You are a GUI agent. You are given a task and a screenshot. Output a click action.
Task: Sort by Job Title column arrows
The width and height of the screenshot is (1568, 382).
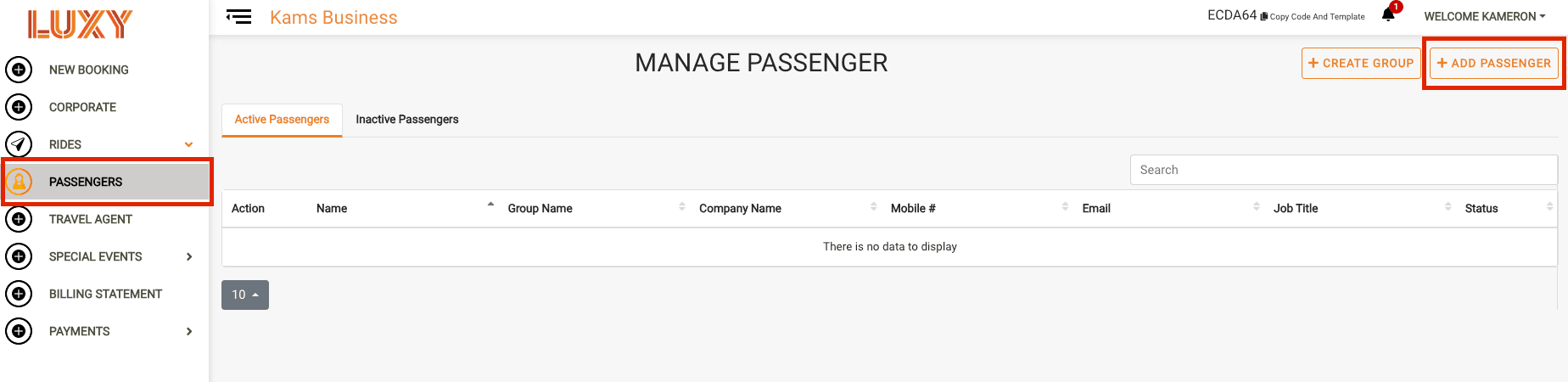(1448, 206)
